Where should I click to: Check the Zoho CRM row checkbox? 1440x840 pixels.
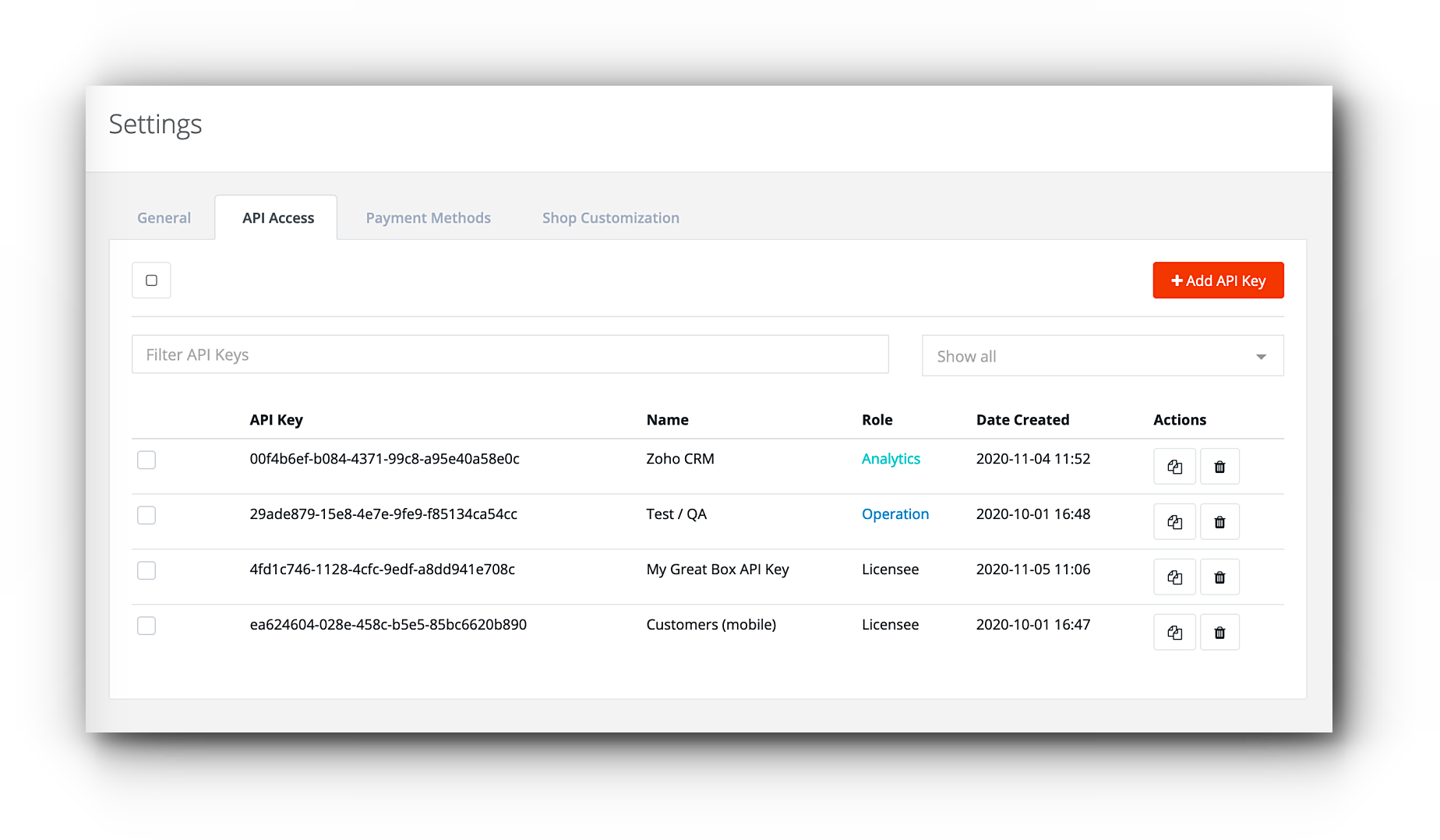point(146,460)
